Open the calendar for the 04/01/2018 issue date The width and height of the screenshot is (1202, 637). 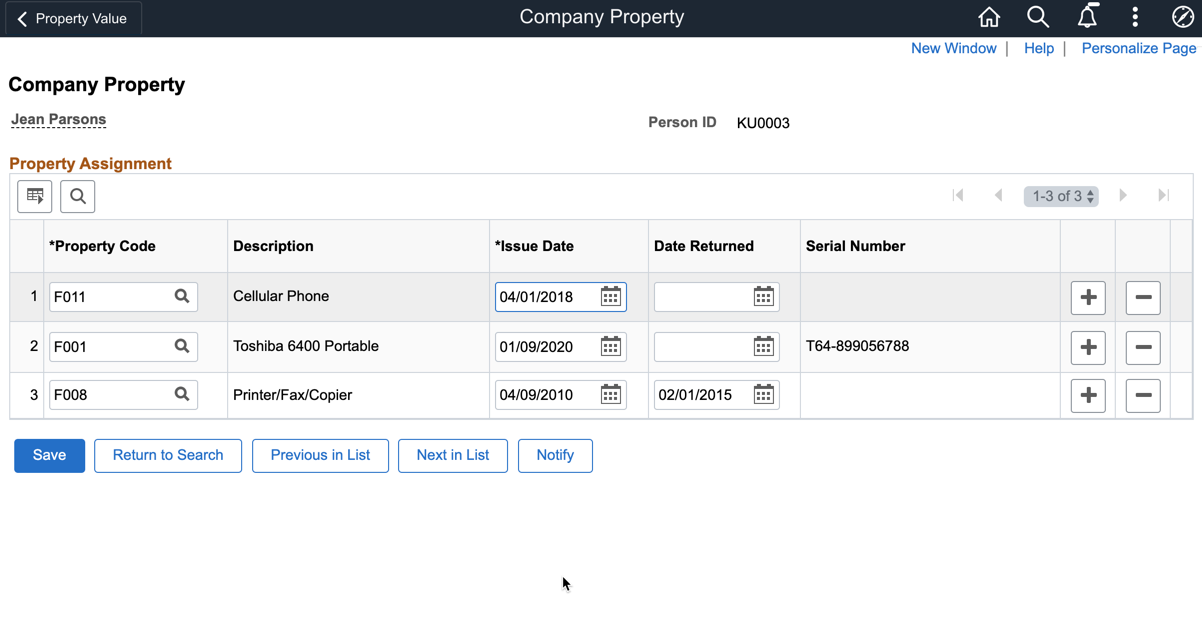[611, 297]
